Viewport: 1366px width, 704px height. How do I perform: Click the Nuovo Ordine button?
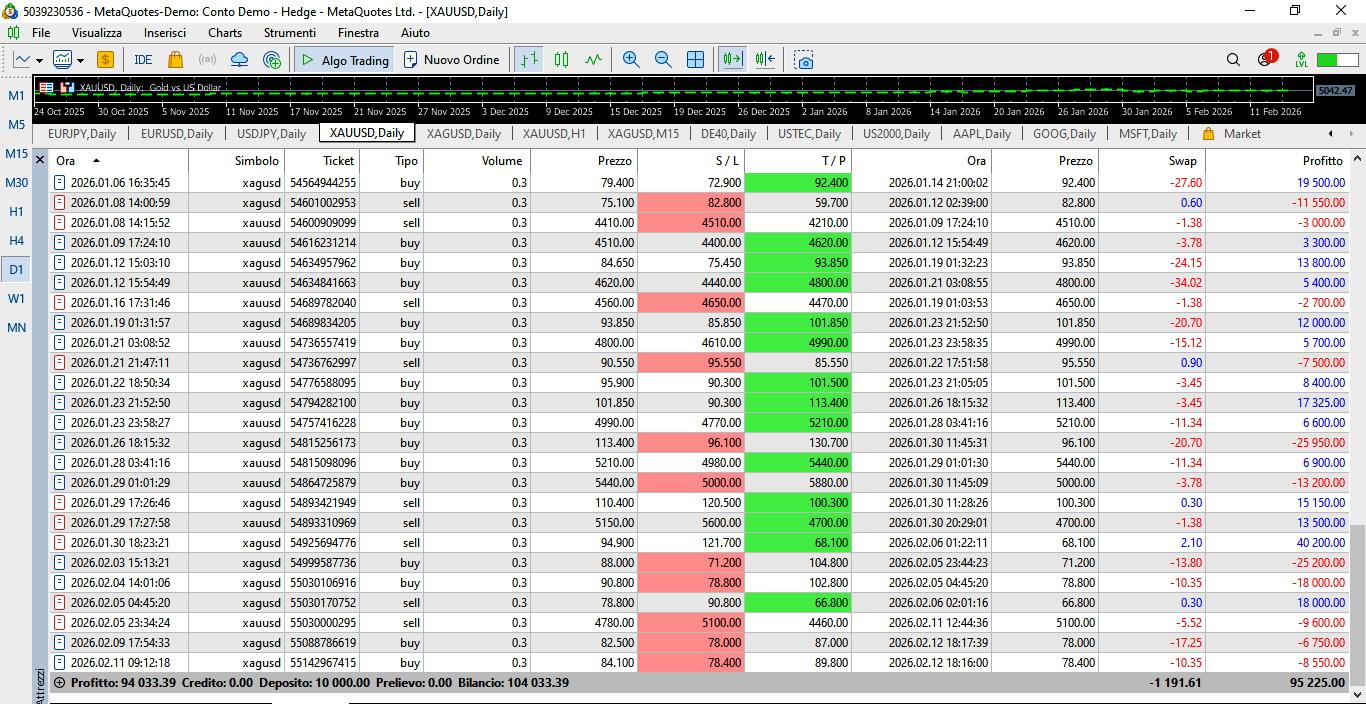tap(451, 60)
